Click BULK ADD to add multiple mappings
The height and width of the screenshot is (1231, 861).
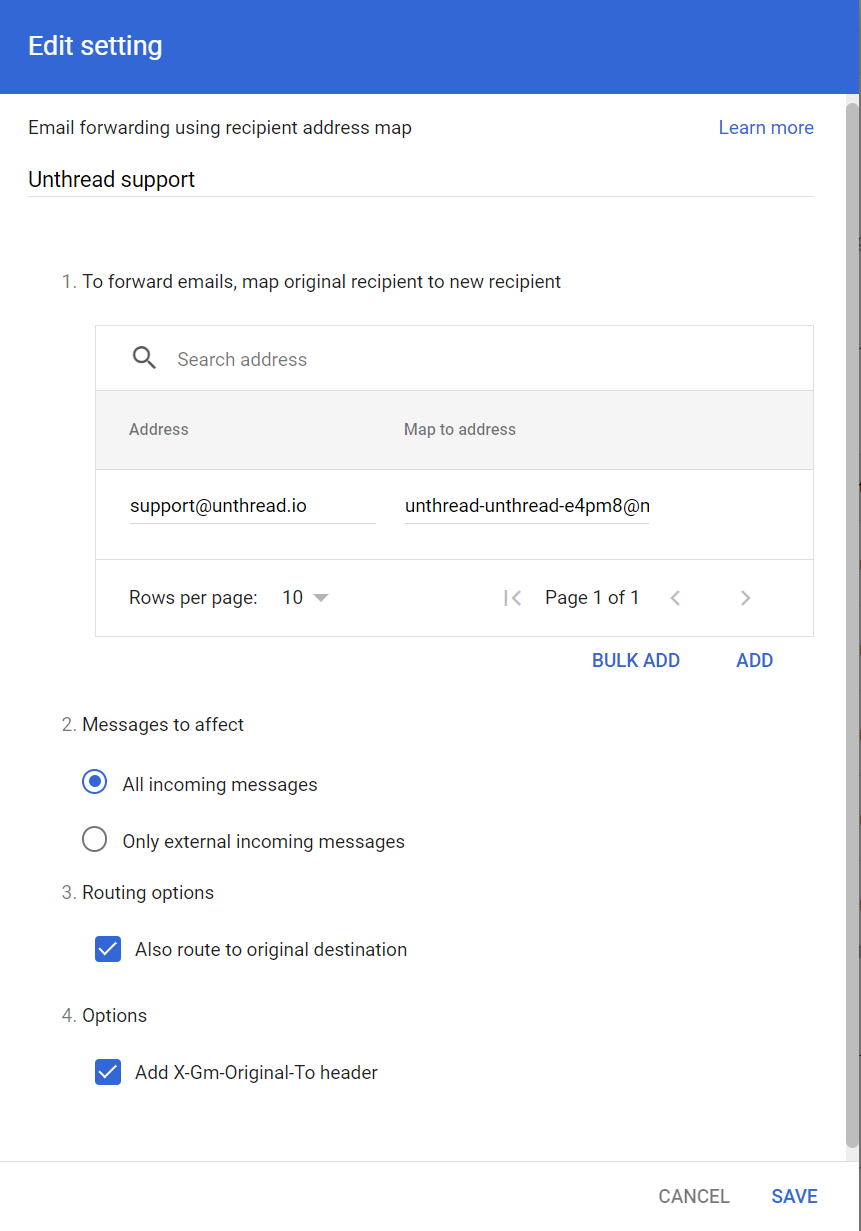636,660
